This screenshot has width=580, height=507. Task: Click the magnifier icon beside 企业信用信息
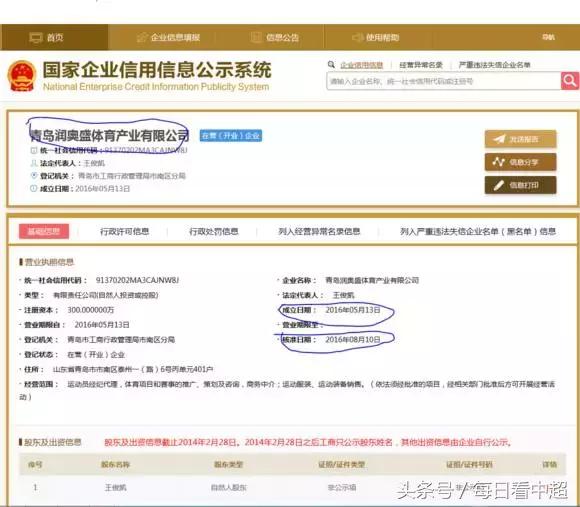point(331,65)
